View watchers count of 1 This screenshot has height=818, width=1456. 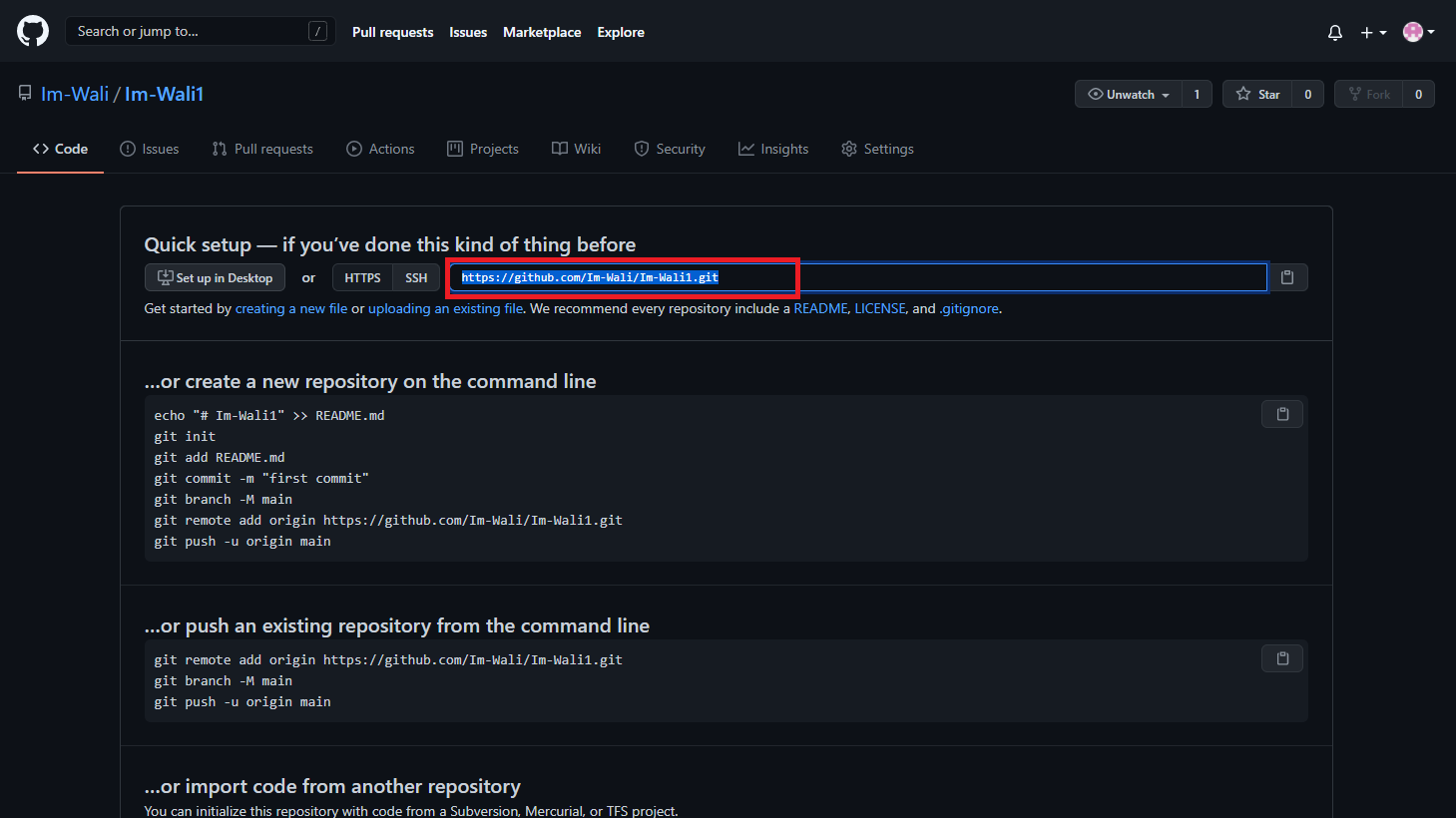pos(1197,94)
